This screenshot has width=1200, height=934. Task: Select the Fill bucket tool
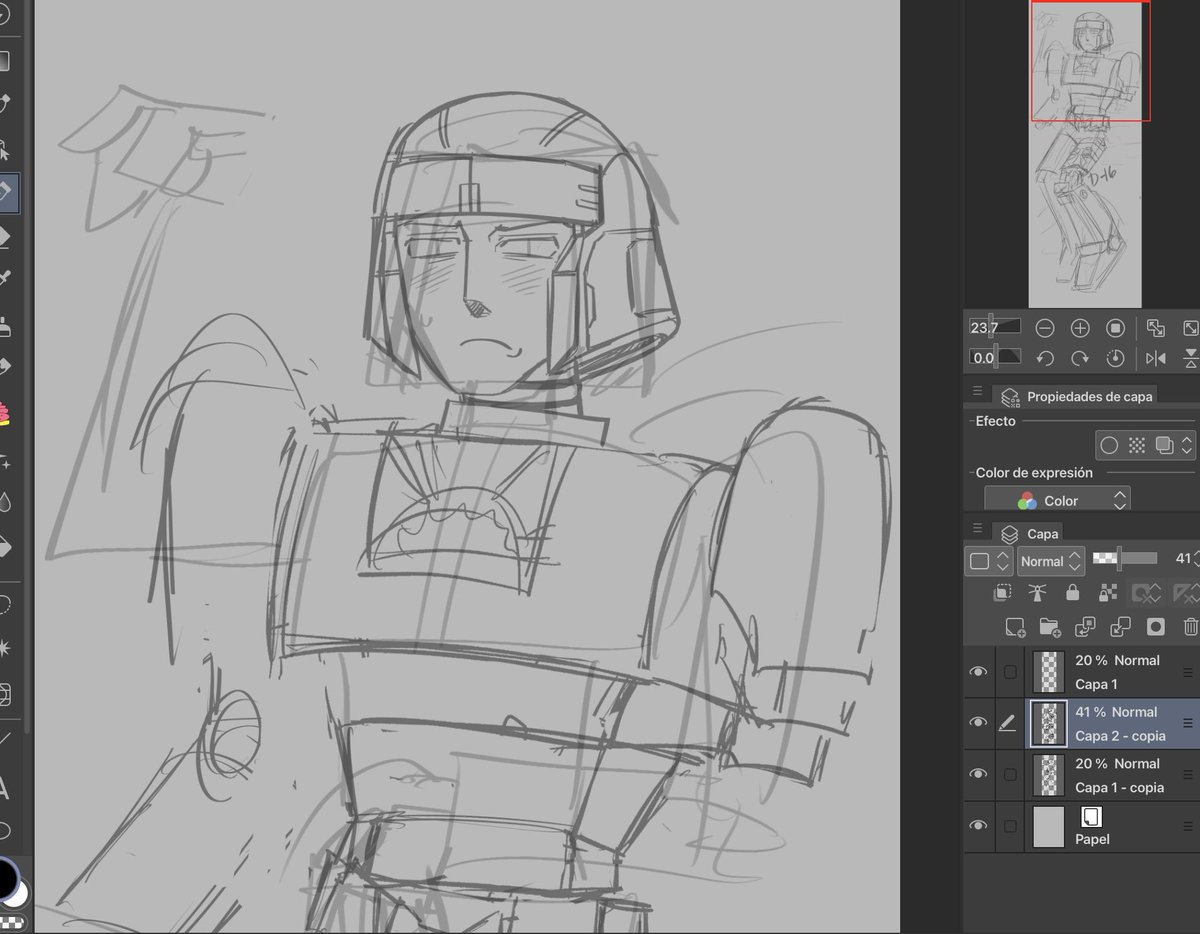click(x=5, y=547)
